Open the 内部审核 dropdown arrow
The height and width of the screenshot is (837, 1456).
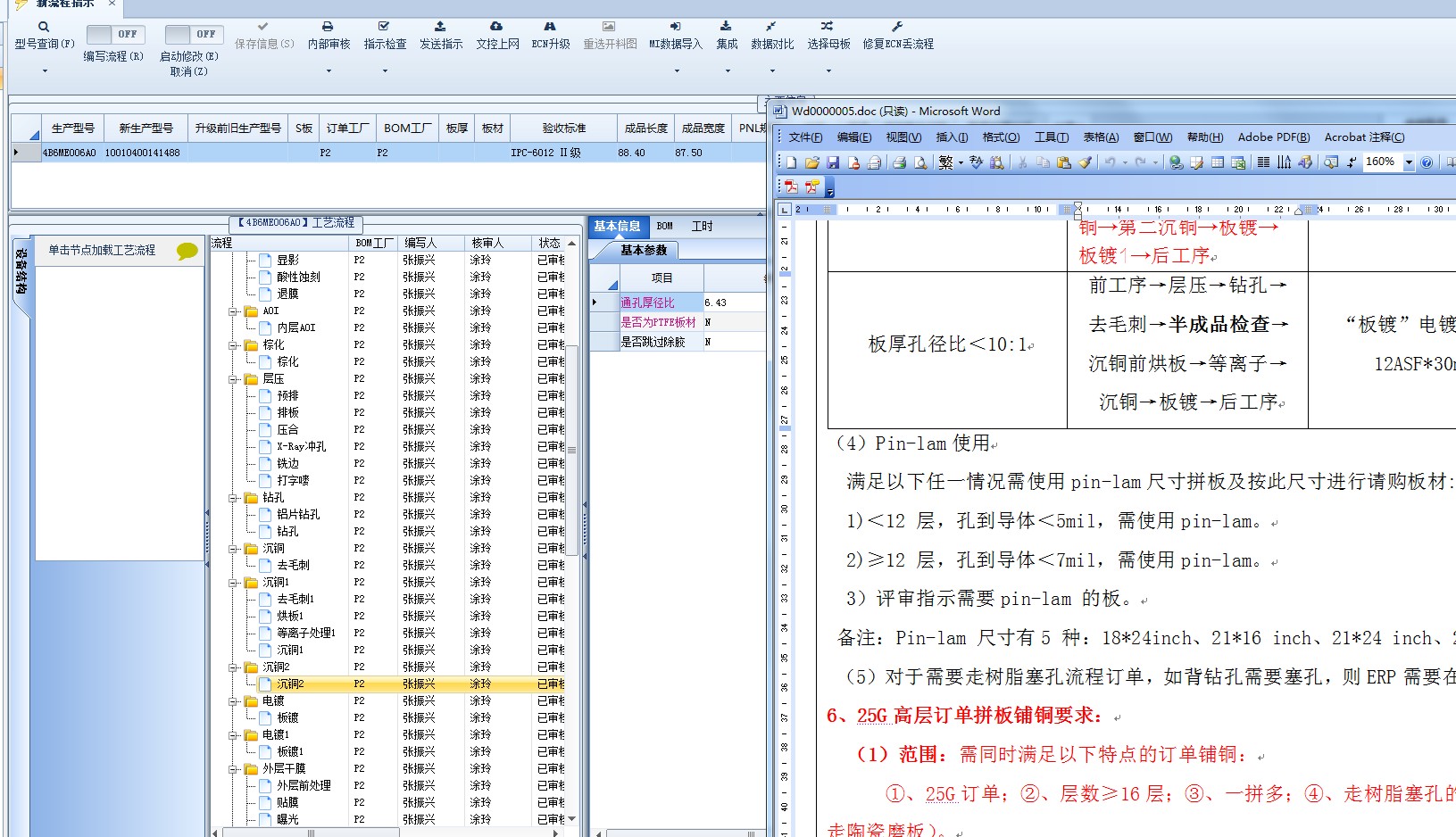point(328,70)
